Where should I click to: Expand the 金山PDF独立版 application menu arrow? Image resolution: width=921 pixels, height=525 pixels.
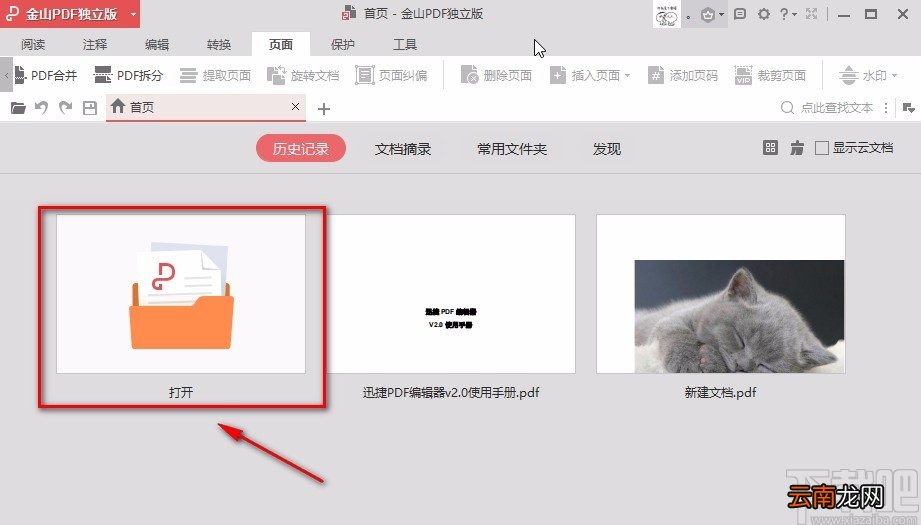134,14
